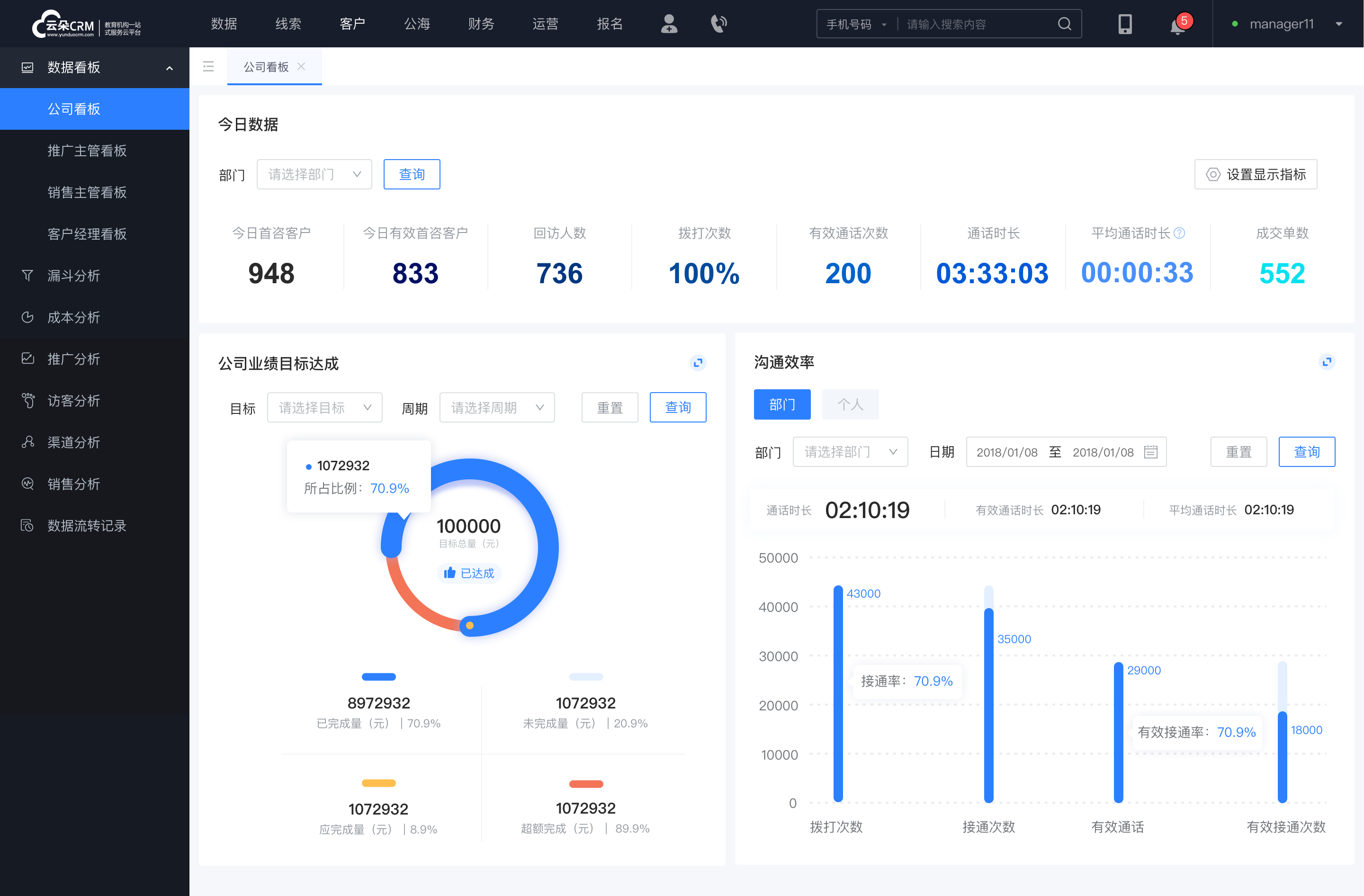Click the 渠道分析 channel analysis icon
The height and width of the screenshot is (896, 1364).
[27, 440]
